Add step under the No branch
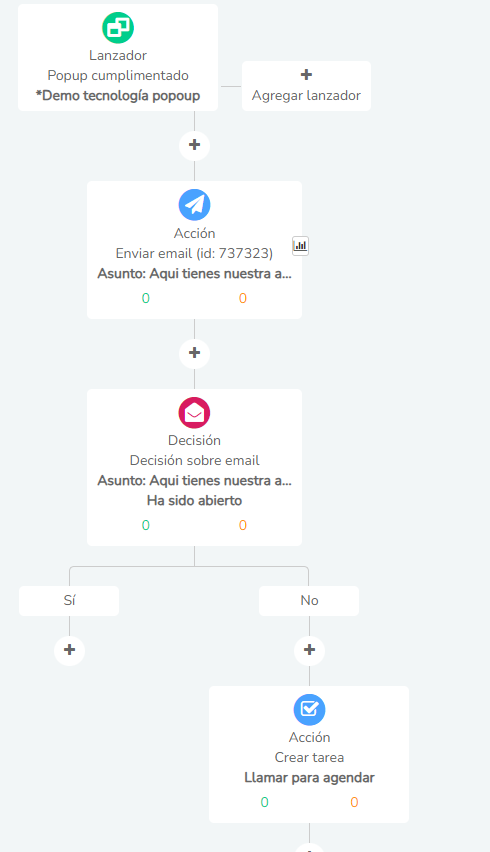 [x=310, y=650]
